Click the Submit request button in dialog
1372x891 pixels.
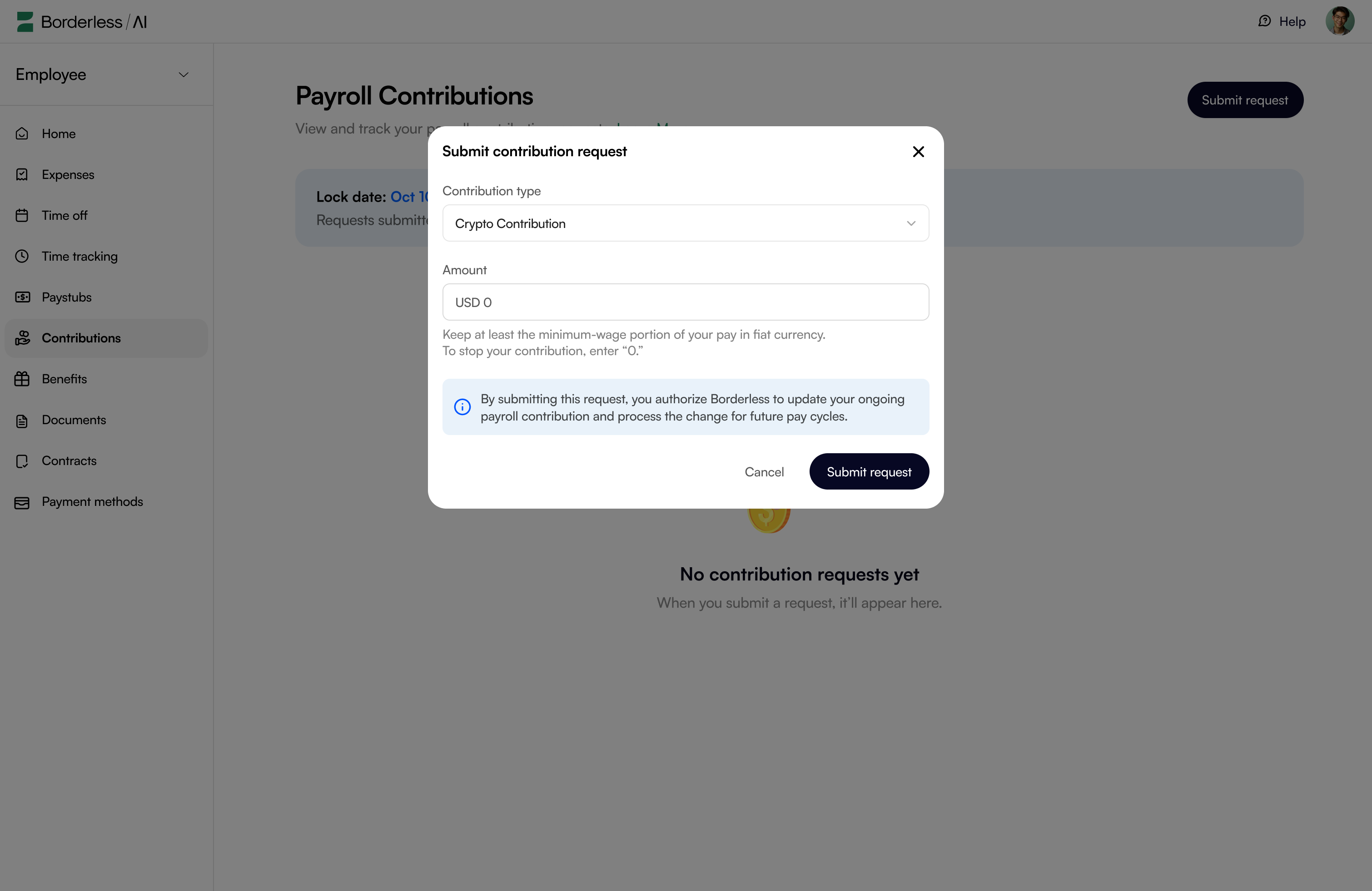(869, 471)
